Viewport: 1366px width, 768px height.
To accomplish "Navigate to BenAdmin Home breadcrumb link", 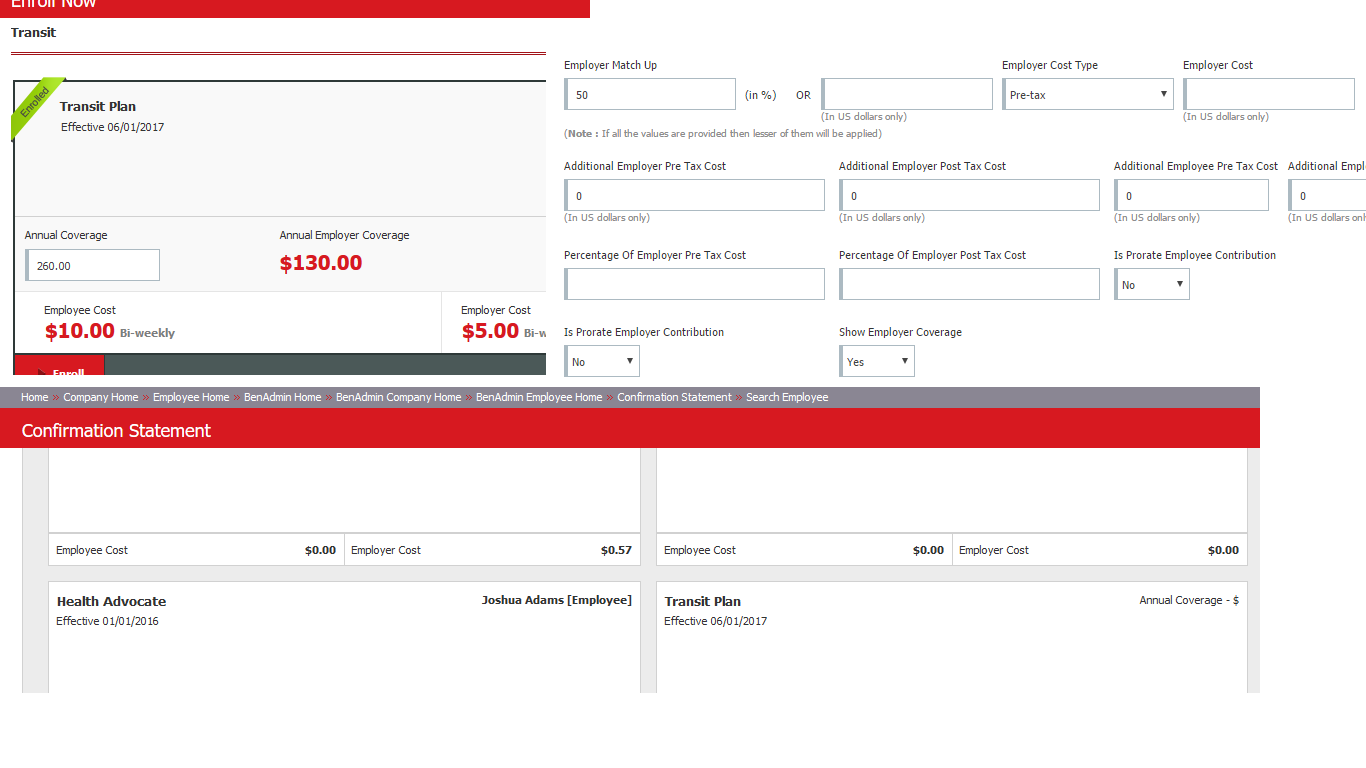I will coord(283,398).
